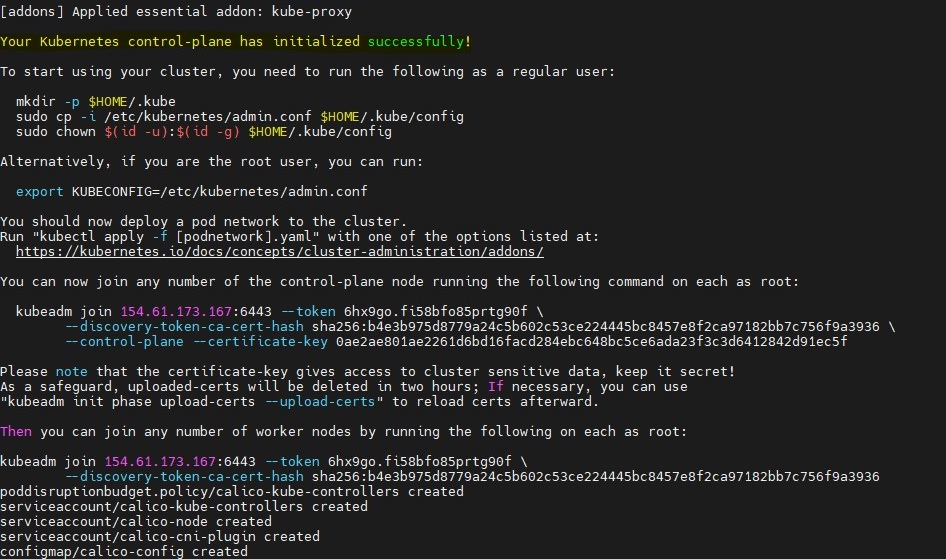Click the 'serviceaccount/calico-node created' line
Image resolution: width=946 pixels, height=559 pixels.
[136, 522]
